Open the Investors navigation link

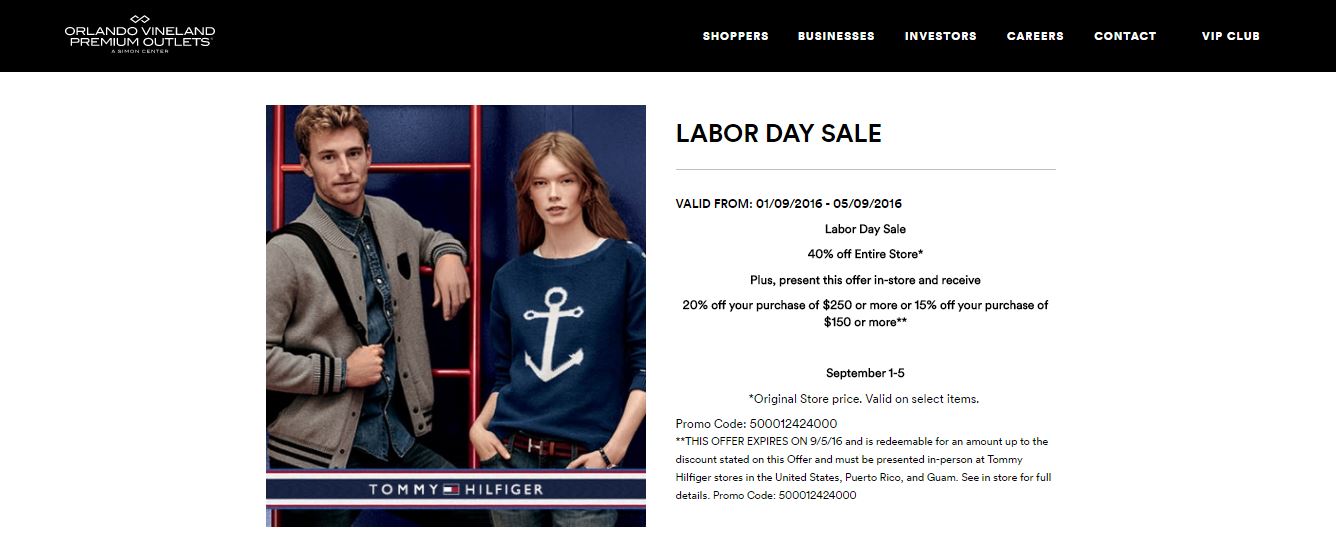pyautogui.click(x=940, y=36)
